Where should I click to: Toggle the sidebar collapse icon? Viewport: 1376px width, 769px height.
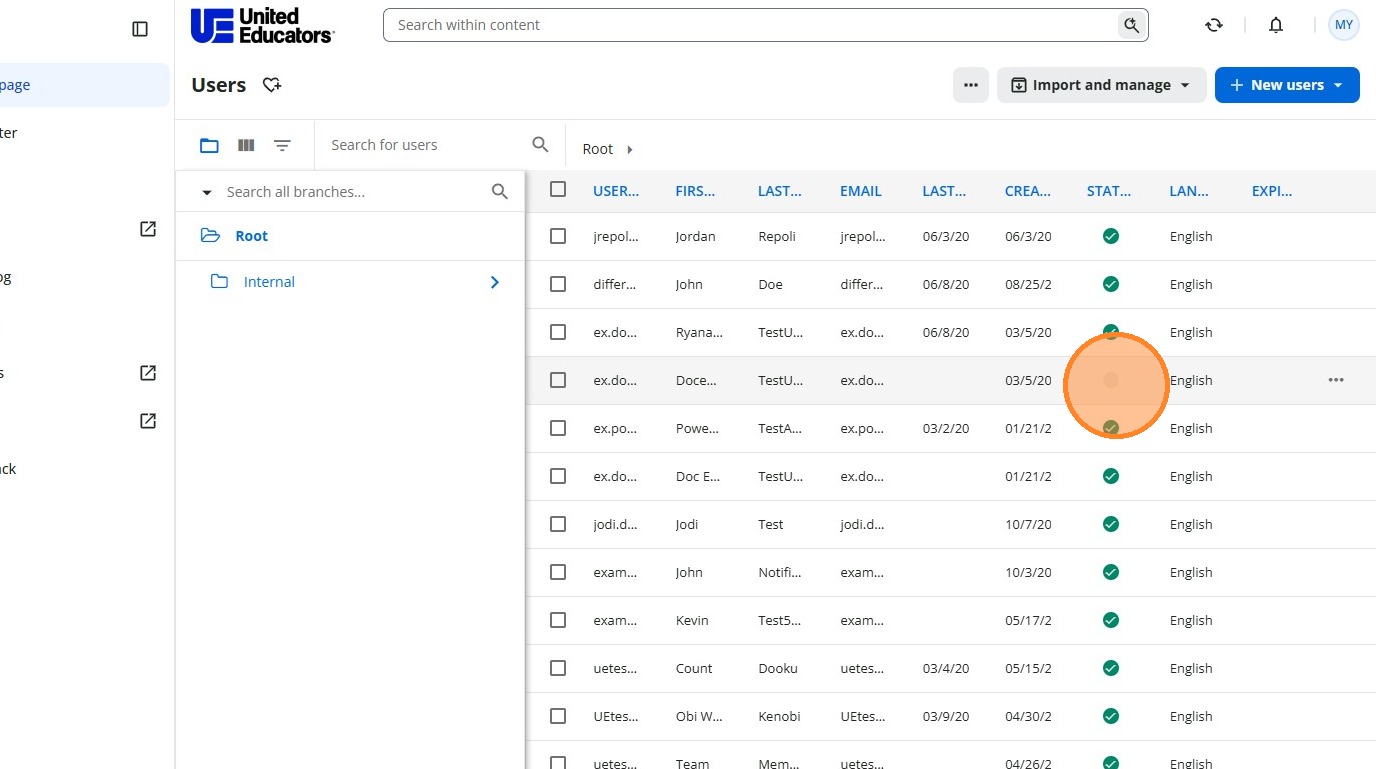[x=140, y=29]
